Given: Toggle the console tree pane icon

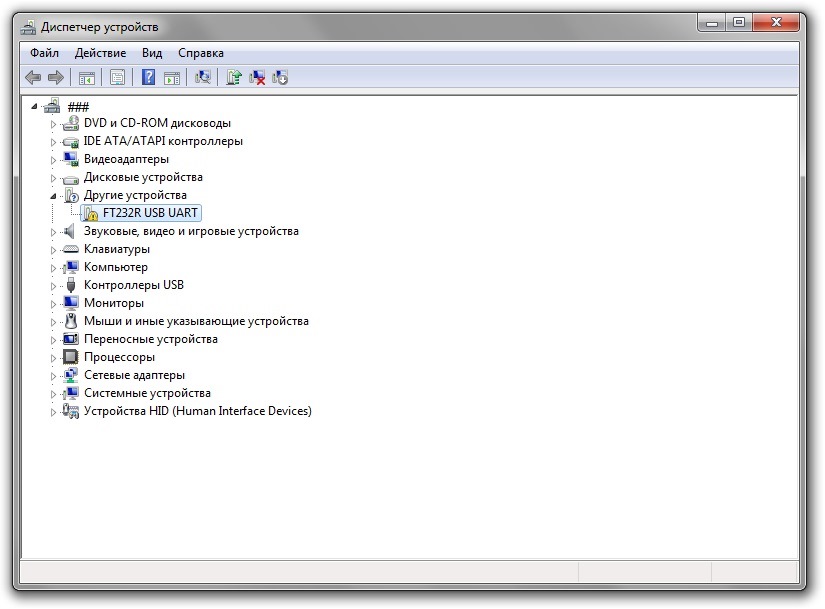Looking at the screenshot, I should coord(87,78).
